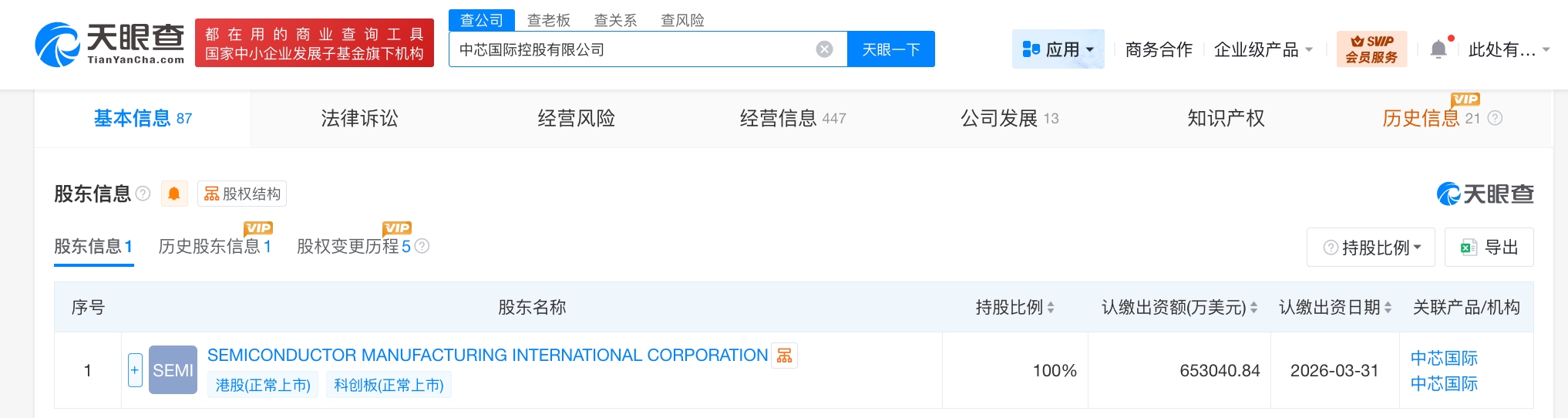Sort the table by 认缴出资日期 column
The width and height of the screenshot is (1568, 418).
pos(1388,308)
